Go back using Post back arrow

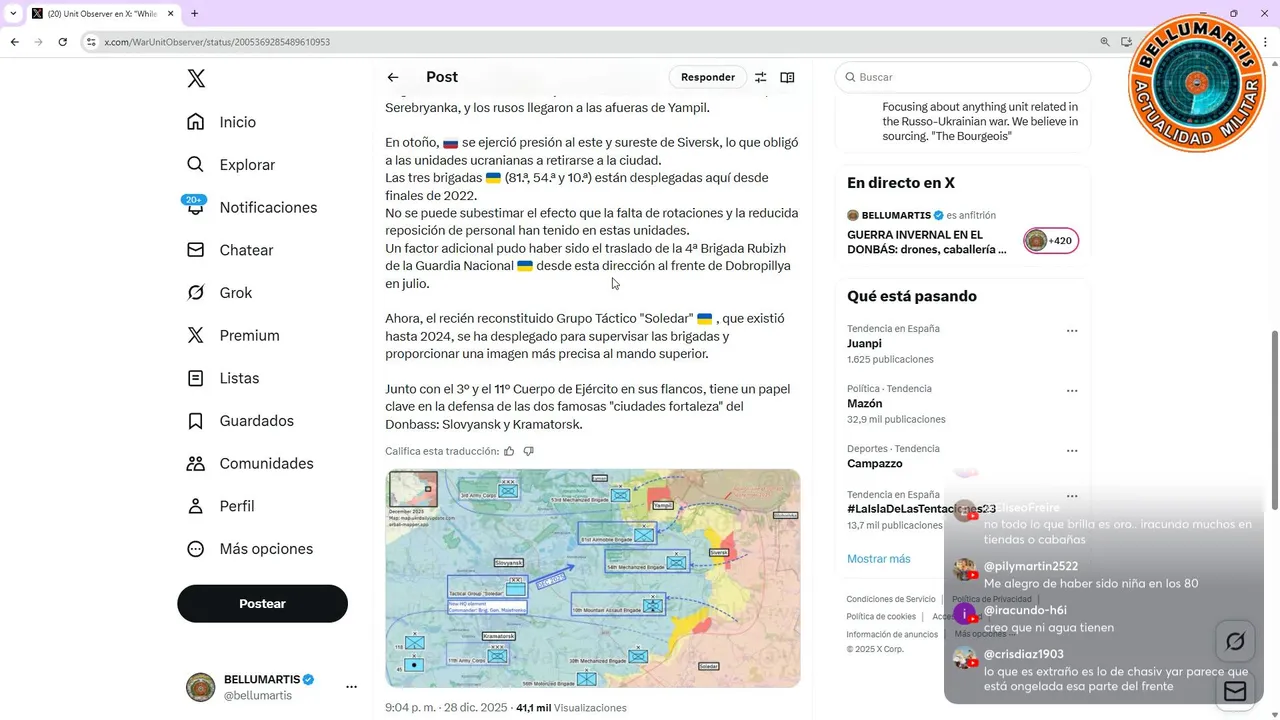point(393,77)
